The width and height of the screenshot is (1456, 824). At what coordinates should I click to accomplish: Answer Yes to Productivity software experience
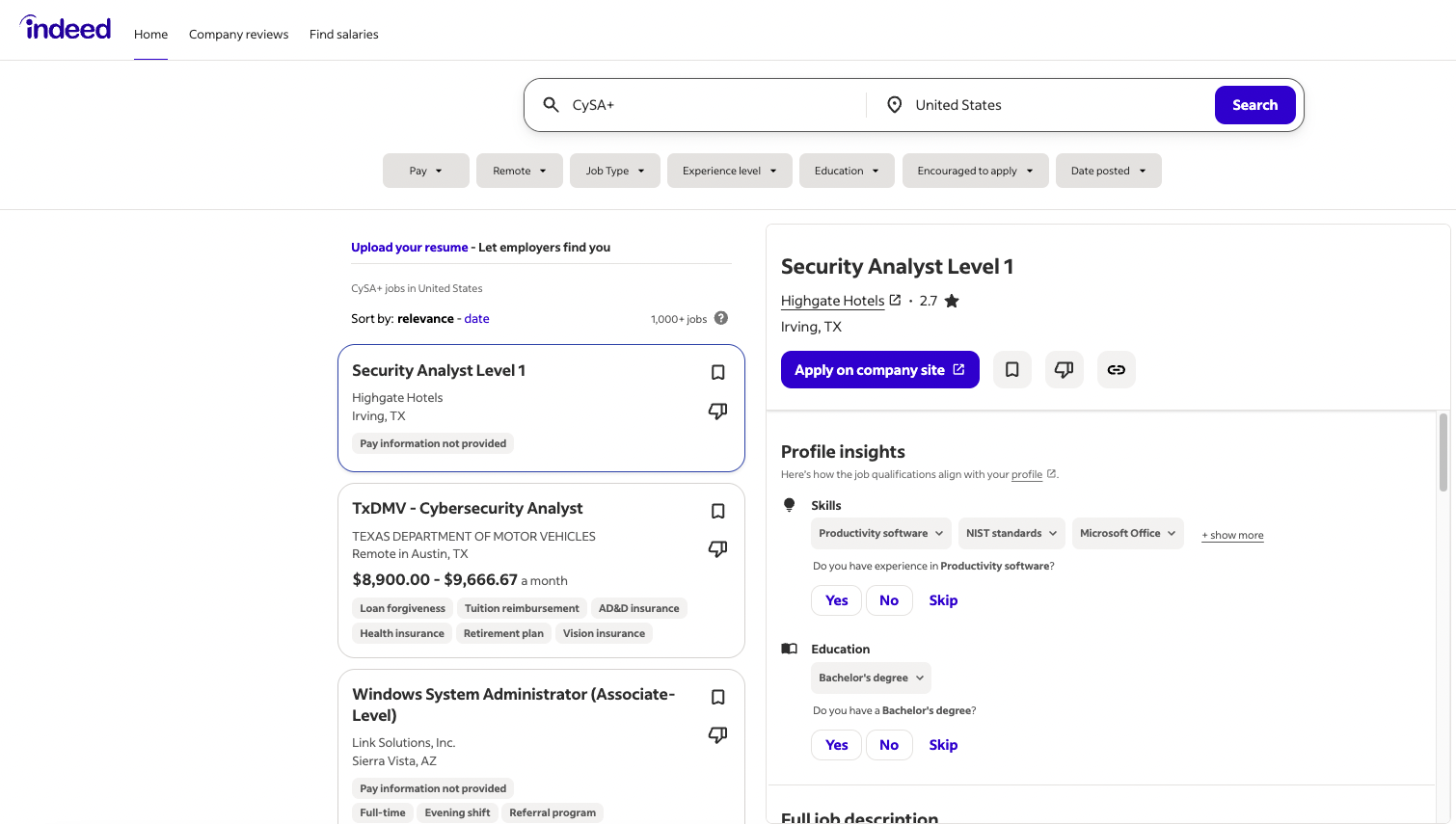click(836, 600)
